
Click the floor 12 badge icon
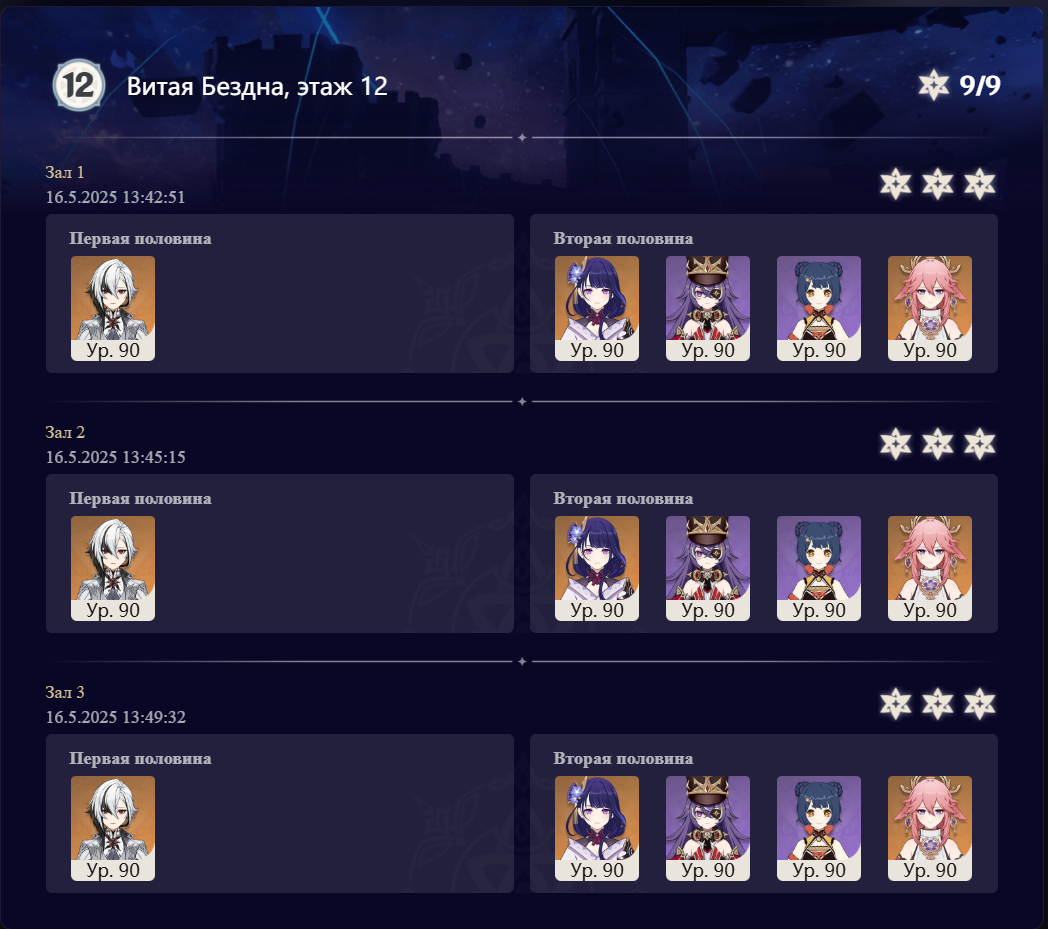click(79, 85)
